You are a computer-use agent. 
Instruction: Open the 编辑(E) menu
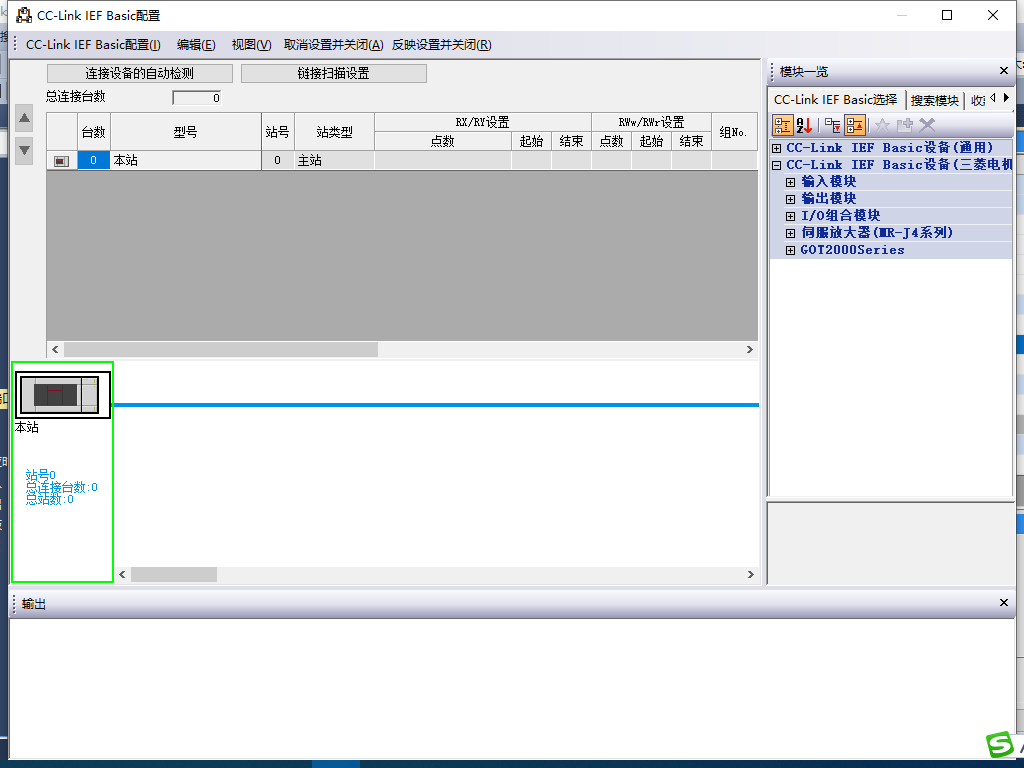click(x=196, y=45)
